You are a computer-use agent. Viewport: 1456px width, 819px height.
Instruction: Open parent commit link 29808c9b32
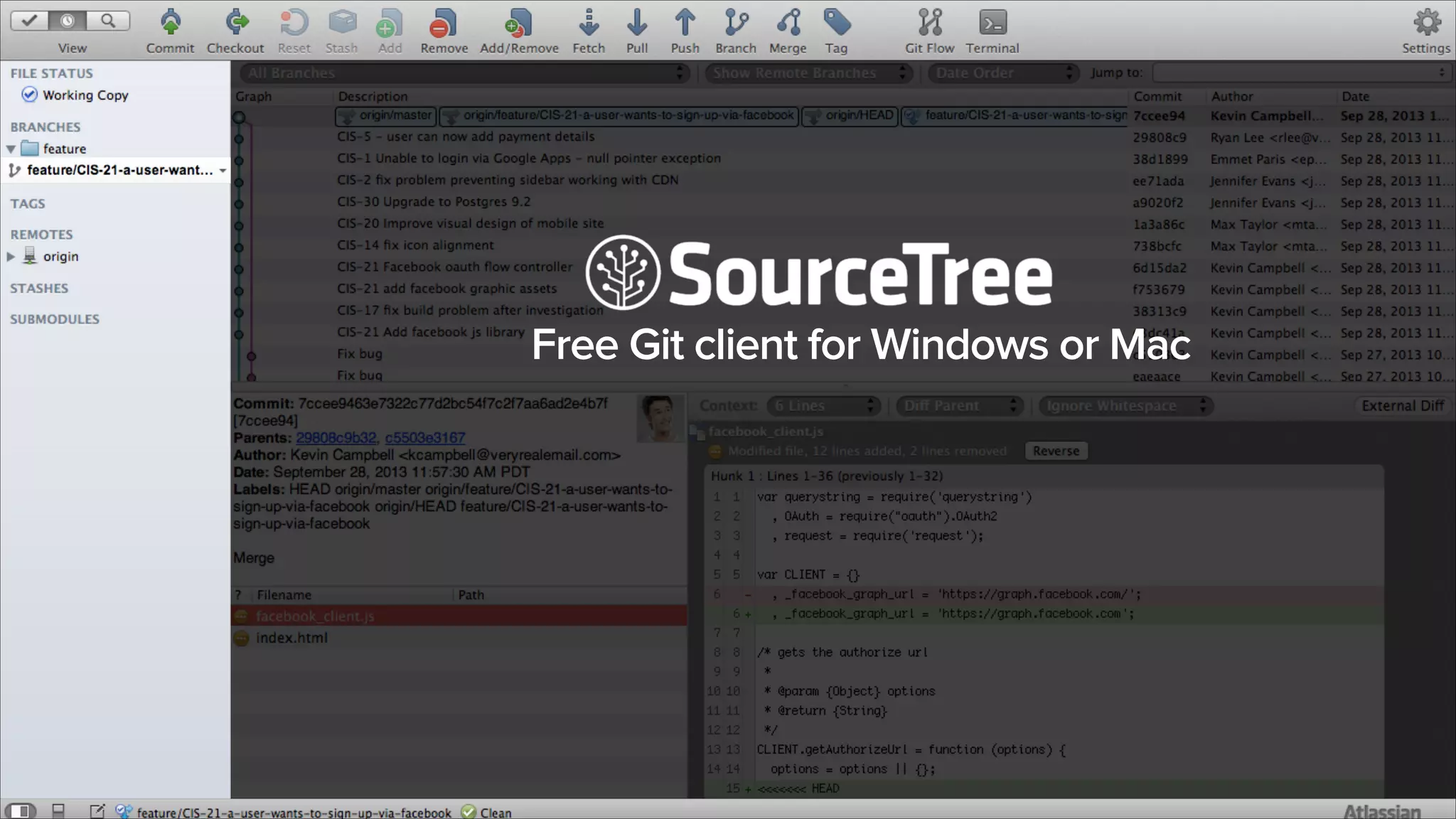[336, 438]
